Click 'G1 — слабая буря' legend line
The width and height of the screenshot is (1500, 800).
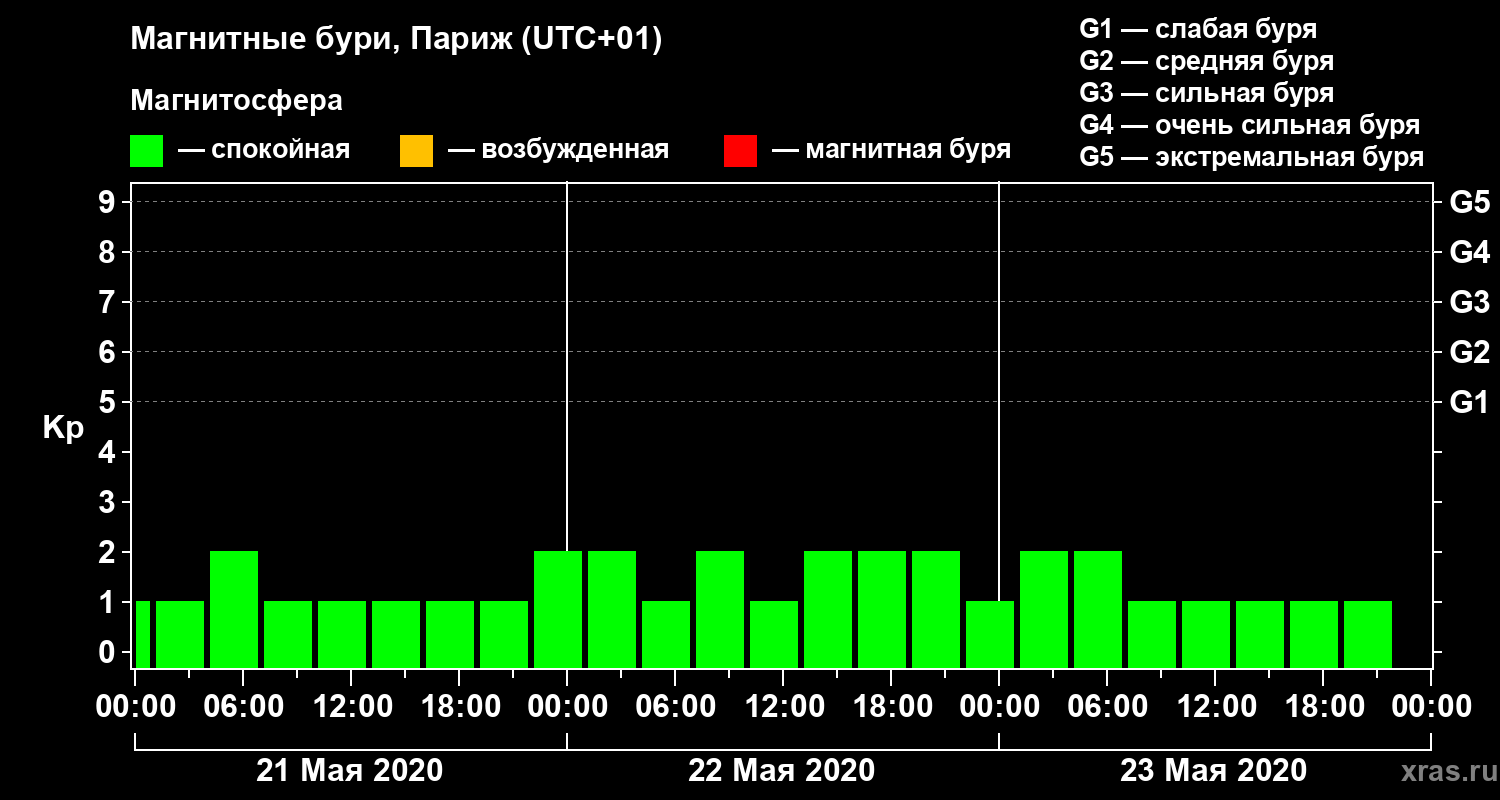coord(1198,29)
